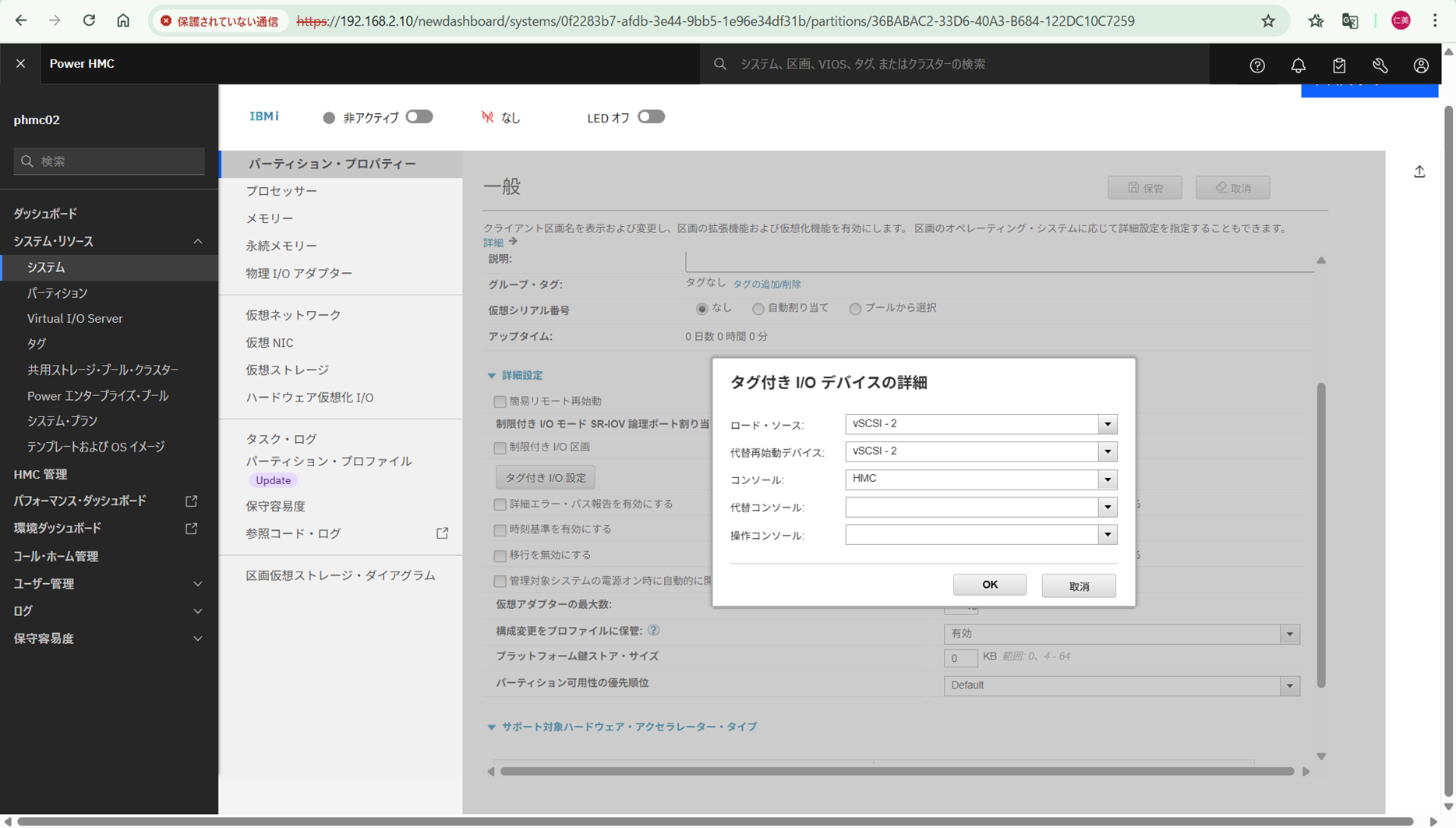
Task: Click the global search magnifier icon
Action: (x=720, y=64)
